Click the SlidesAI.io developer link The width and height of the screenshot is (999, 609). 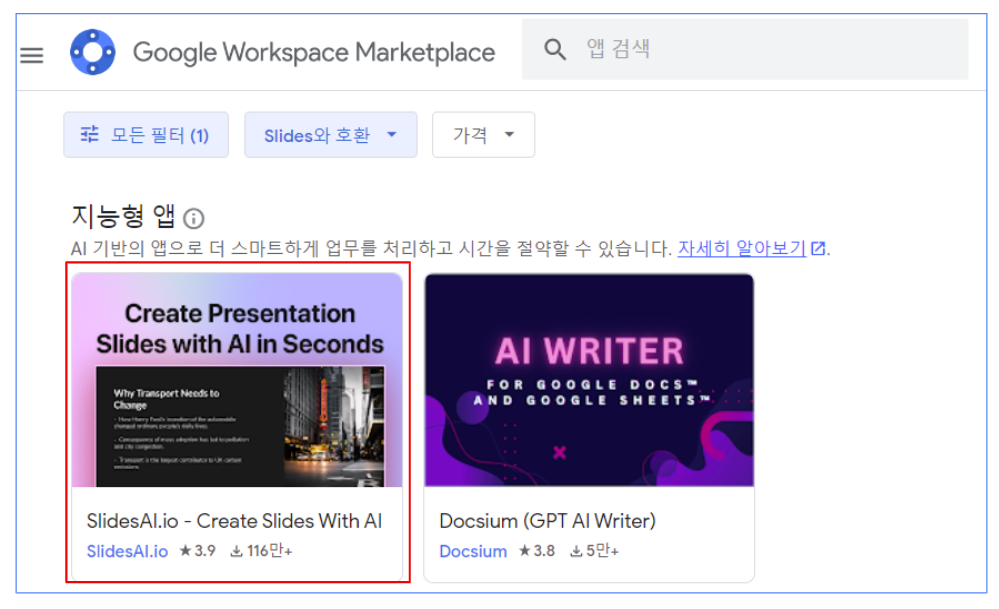coord(127,551)
